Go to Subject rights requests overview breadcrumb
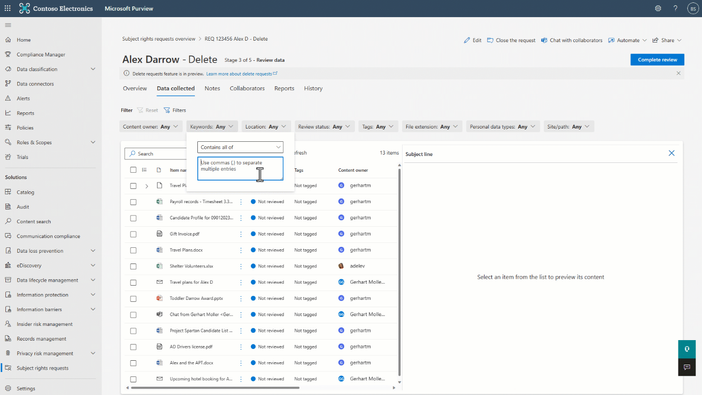The height and width of the screenshot is (395, 702). click(x=158, y=39)
